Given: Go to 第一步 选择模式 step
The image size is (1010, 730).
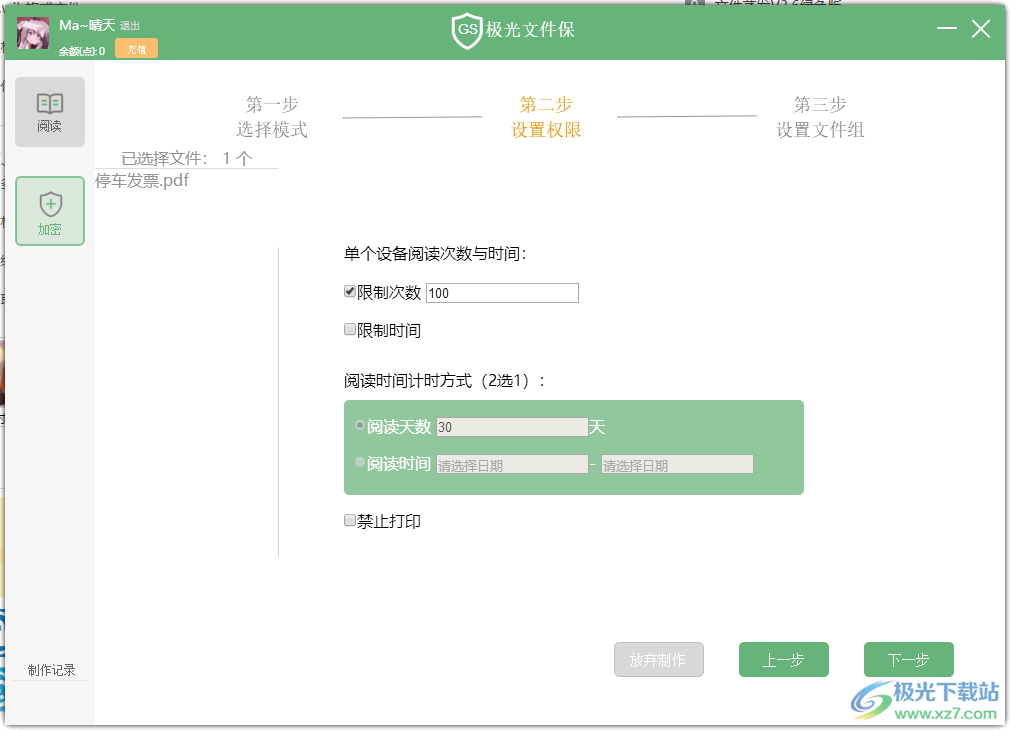Looking at the screenshot, I should (271, 115).
